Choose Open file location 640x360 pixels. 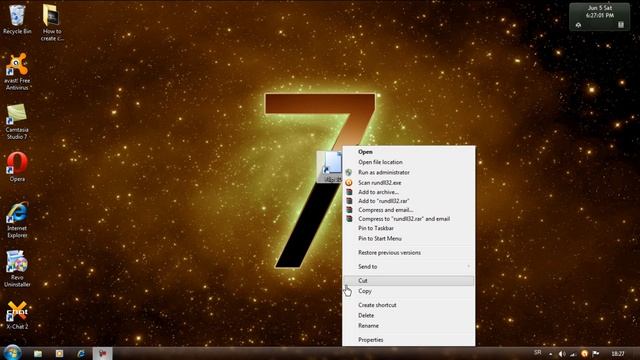click(x=409, y=162)
